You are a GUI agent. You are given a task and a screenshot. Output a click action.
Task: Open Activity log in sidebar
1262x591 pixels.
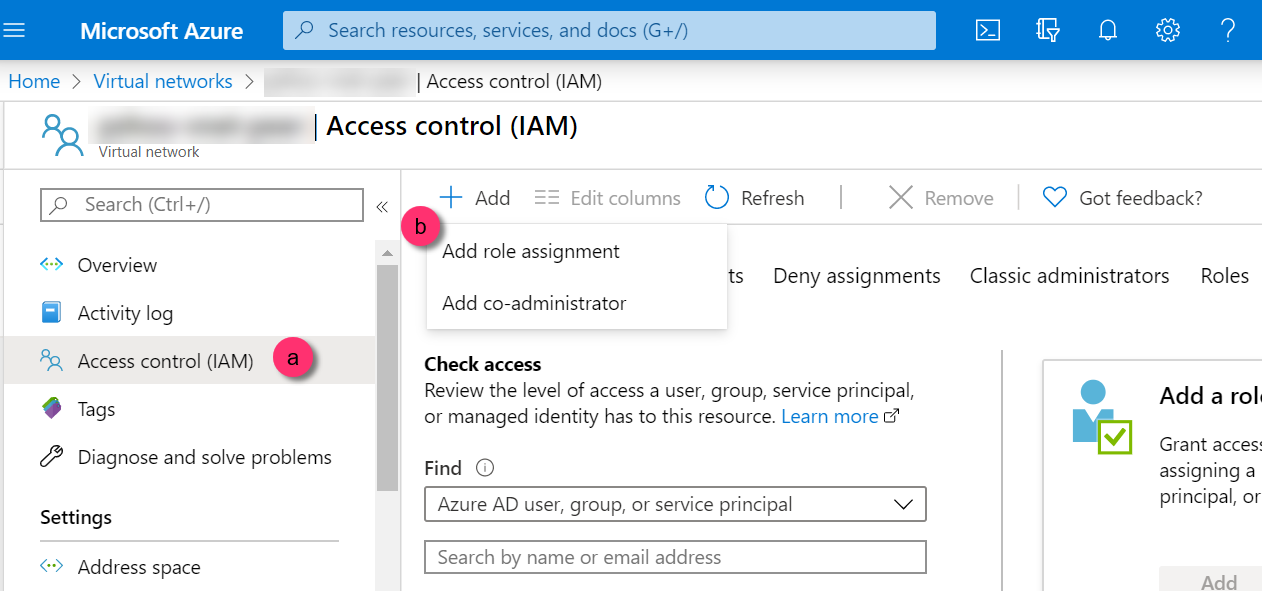pos(125,313)
